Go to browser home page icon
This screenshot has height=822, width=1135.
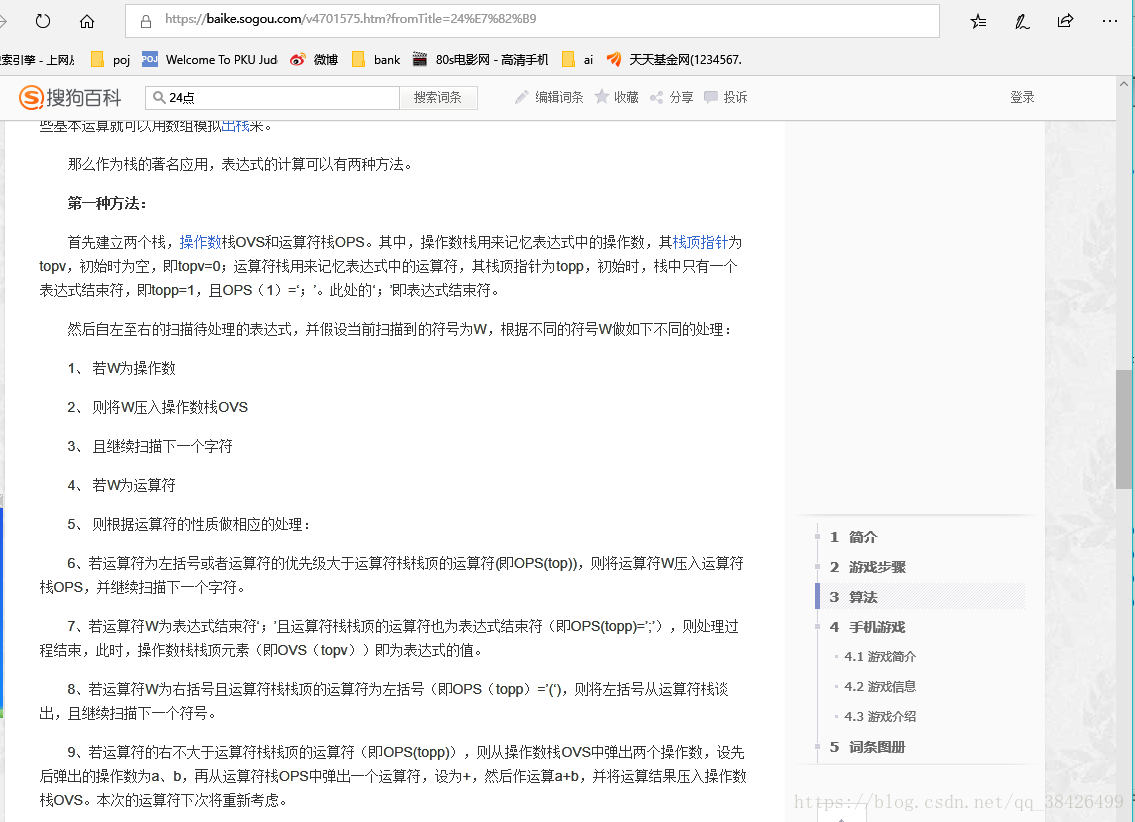click(x=87, y=21)
